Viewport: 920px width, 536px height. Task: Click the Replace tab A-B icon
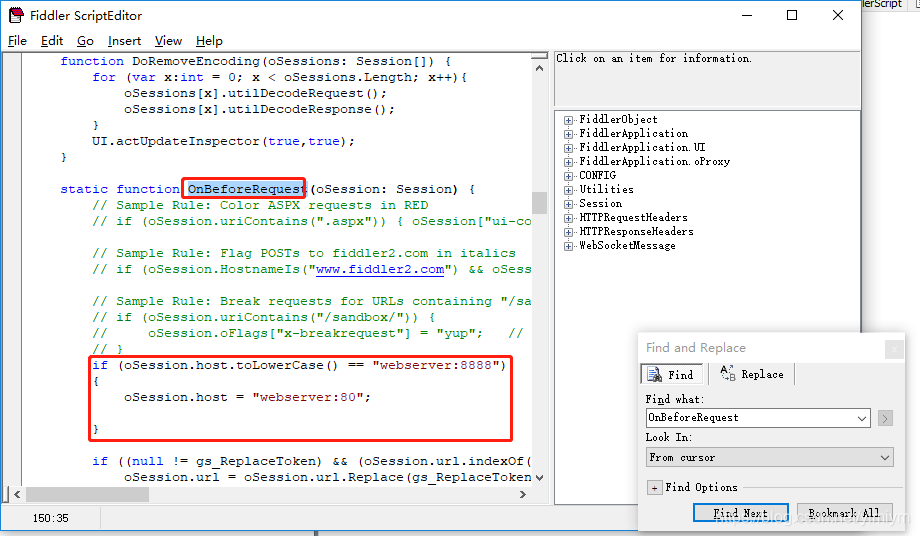728,374
